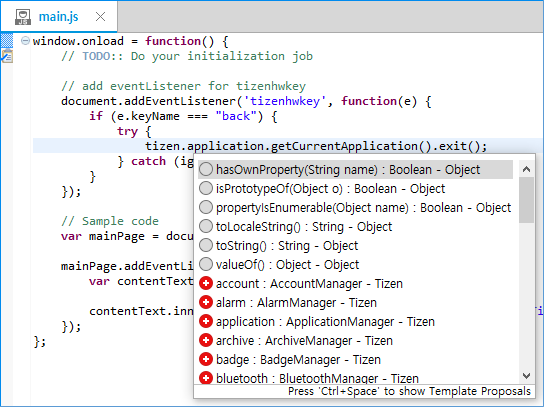Viewport: 544px width, 407px height.
Task: Click the proposal list scroll down arrow
Action: click(526, 376)
